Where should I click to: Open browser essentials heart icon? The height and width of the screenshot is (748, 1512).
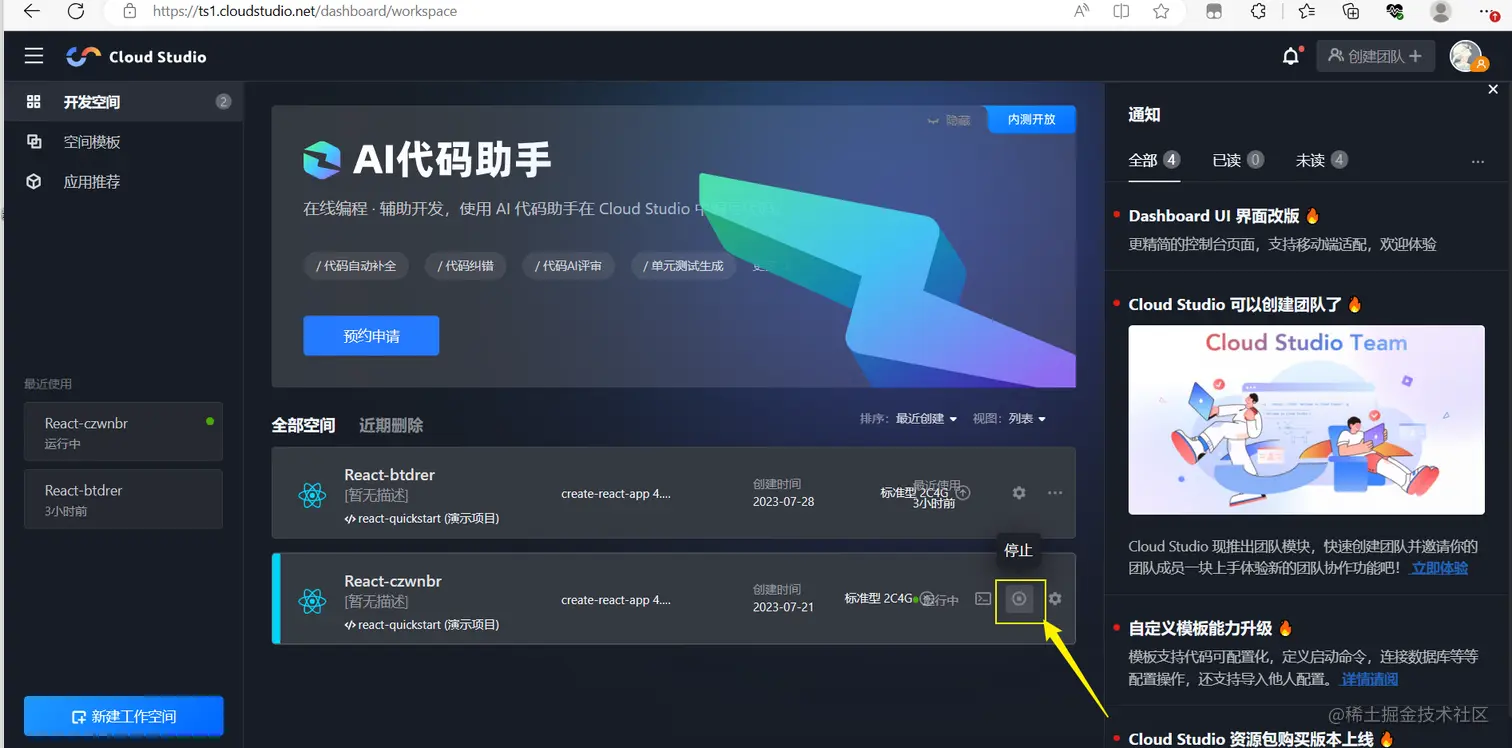pos(1395,11)
